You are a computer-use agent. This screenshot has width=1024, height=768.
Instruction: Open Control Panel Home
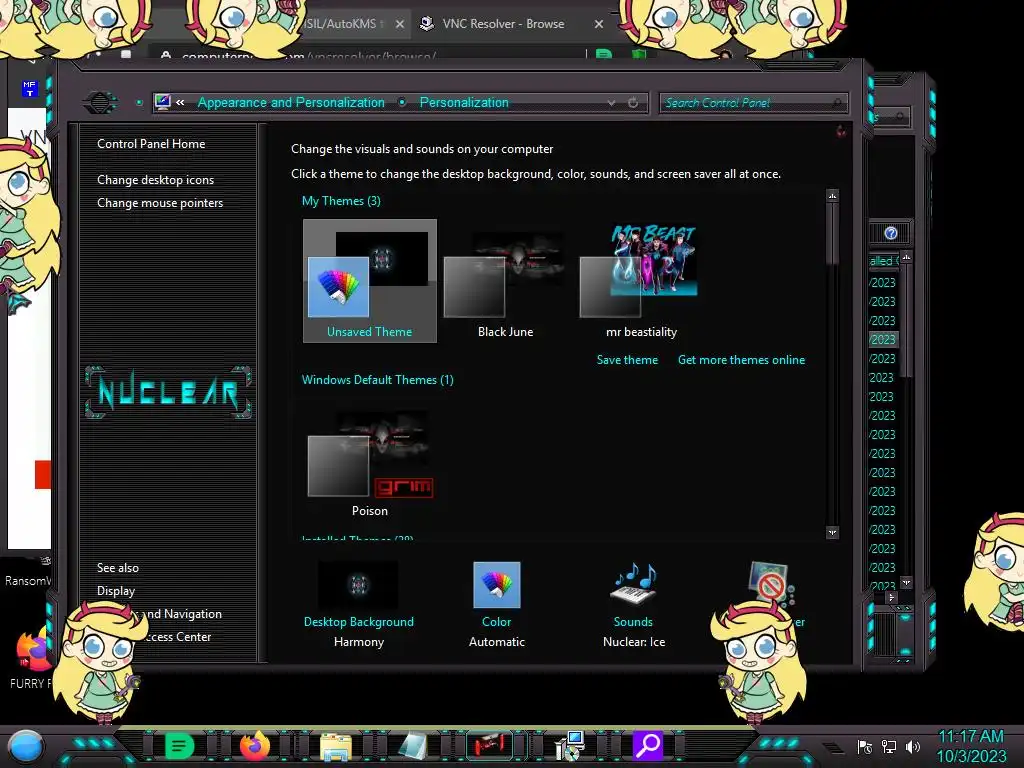[x=151, y=144]
